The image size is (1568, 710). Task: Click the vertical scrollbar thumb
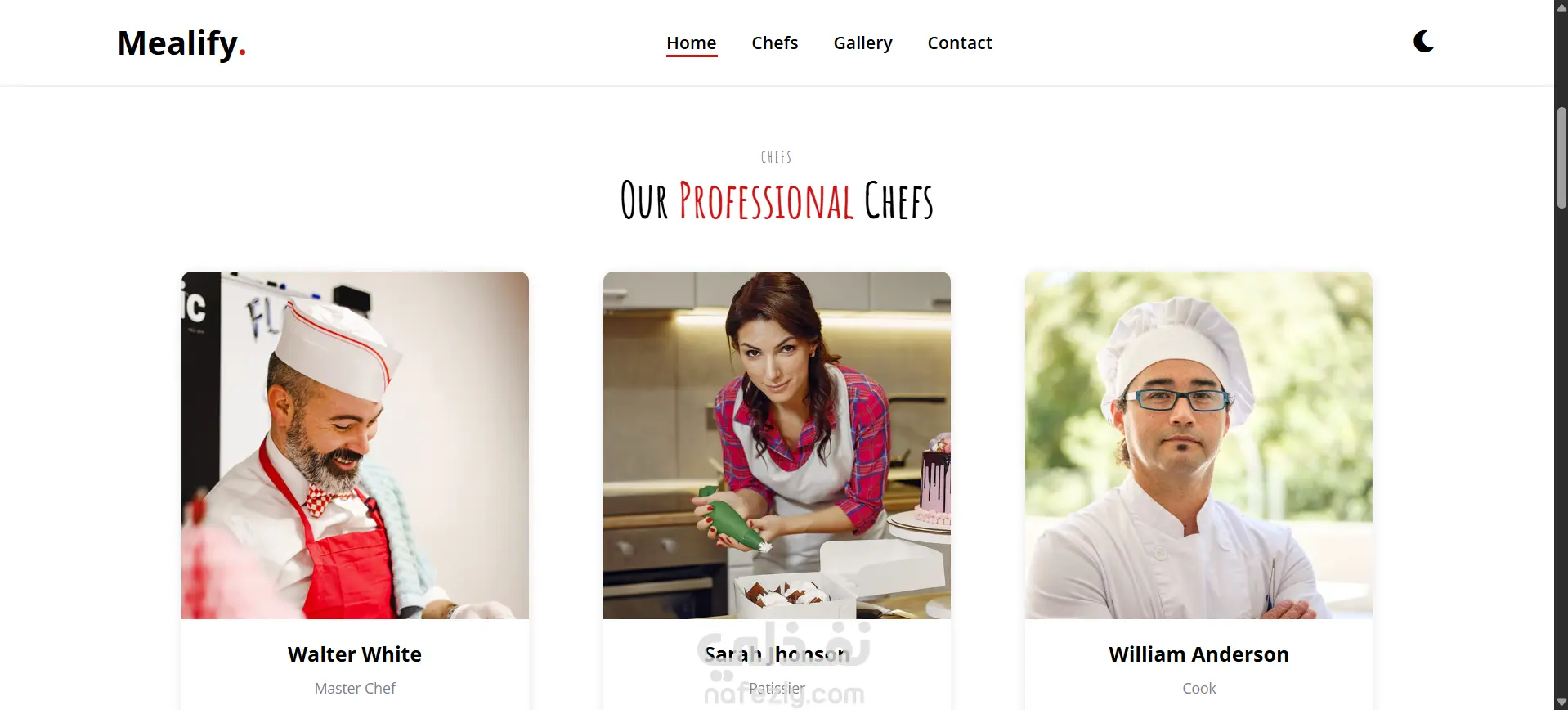point(1561,157)
